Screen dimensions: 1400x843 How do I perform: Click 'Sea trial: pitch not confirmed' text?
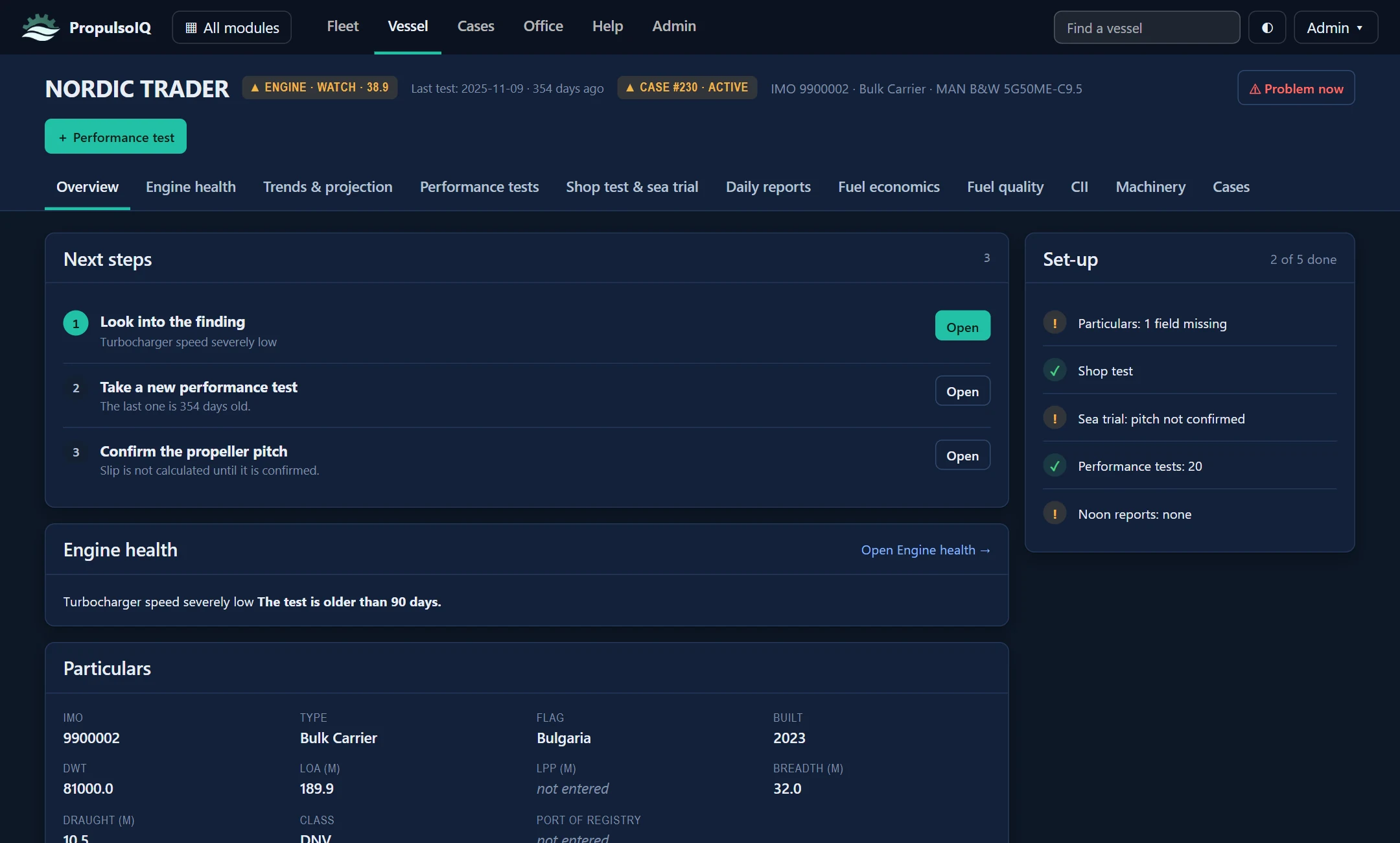pyautogui.click(x=1161, y=419)
